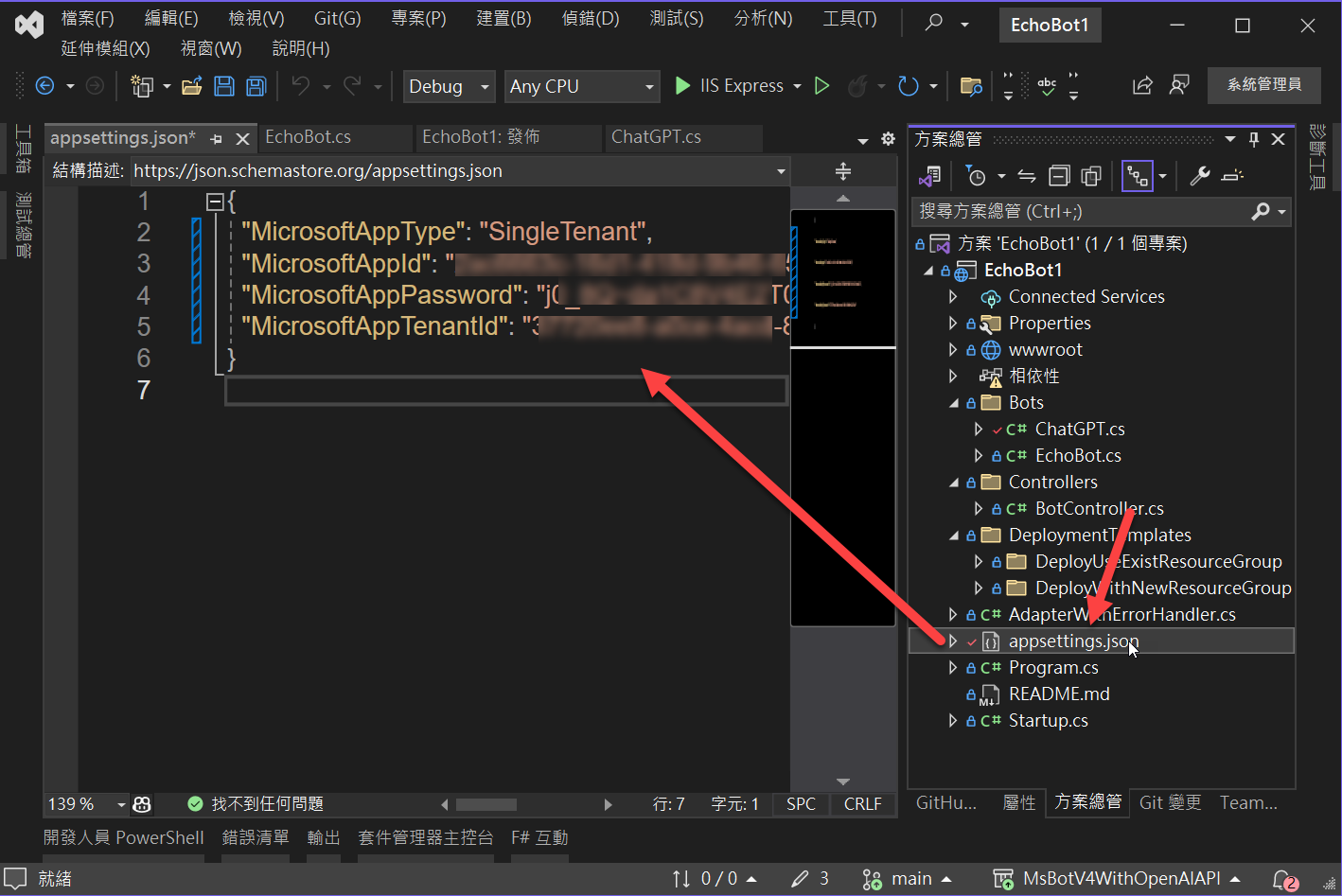Click the Copilot face icon beside zoom level
Image resolution: width=1342 pixels, height=896 pixels.
coord(143,804)
